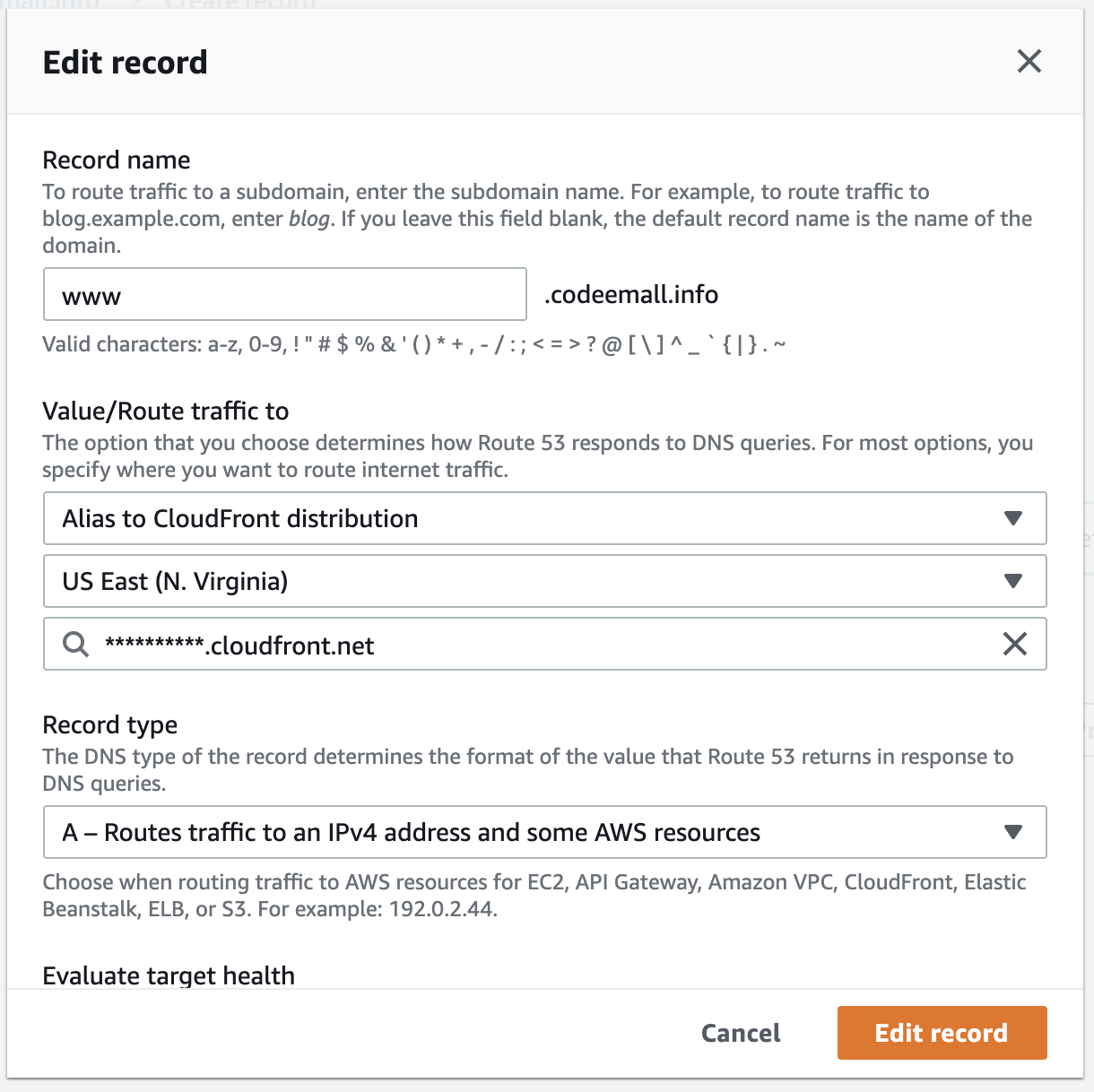Click the Record type section heading
Screen dimensions: 1094x1092
click(110, 724)
